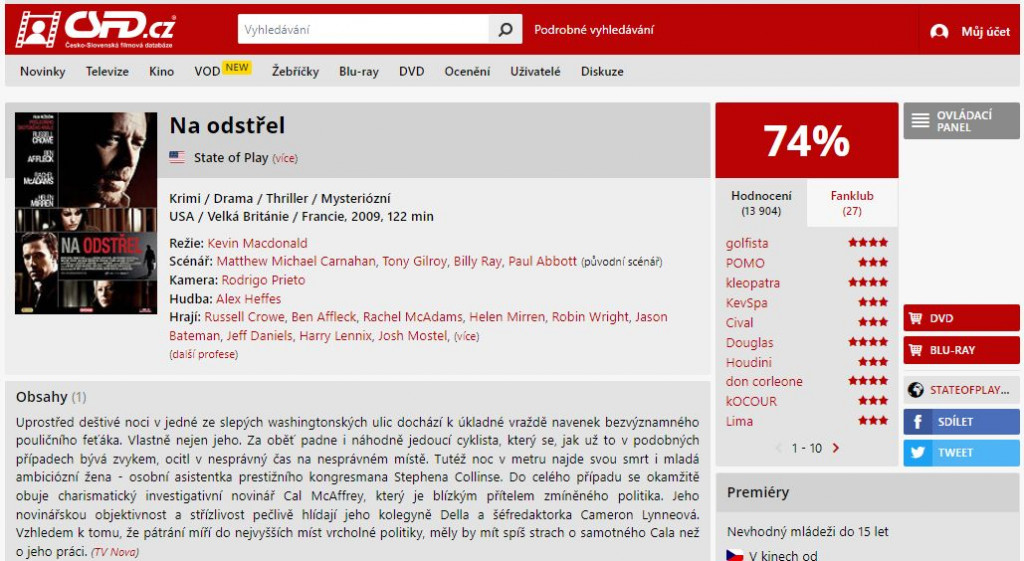Open Harry Lennix's page
This screenshot has height=561, width=1024.
click(335, 336)
